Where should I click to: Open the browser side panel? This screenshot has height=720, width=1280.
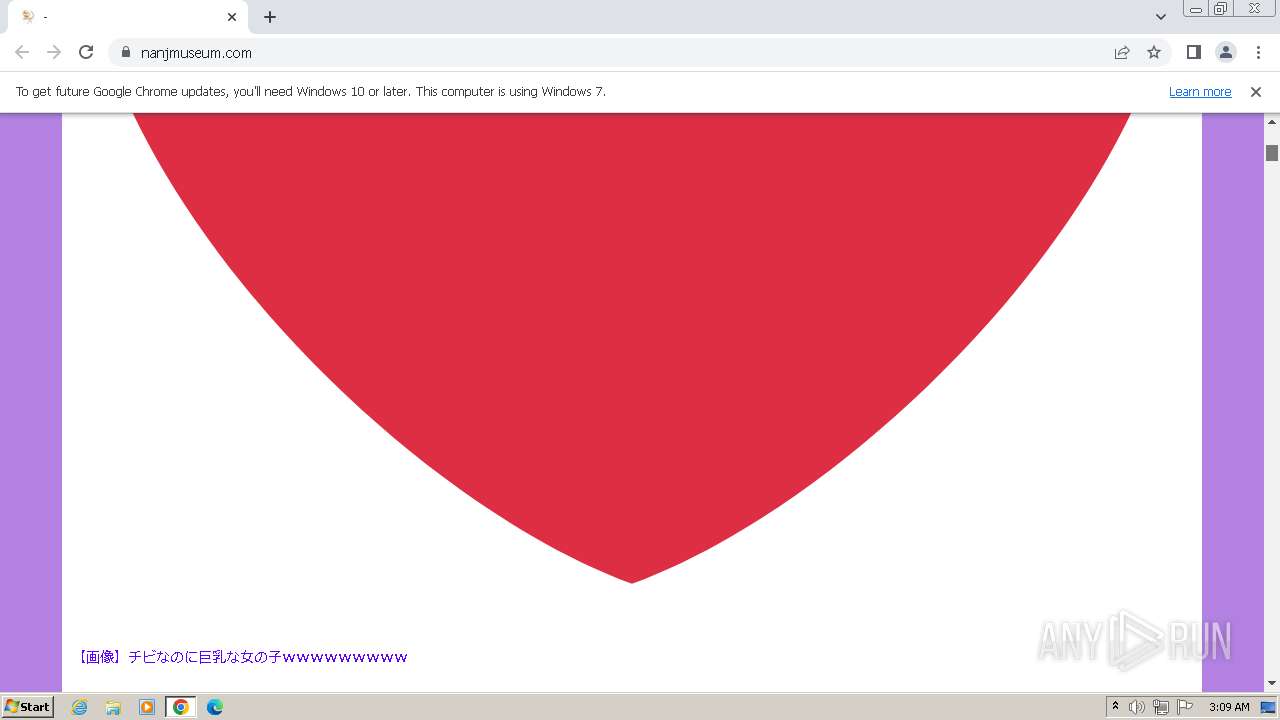[x=1193, y=52]
